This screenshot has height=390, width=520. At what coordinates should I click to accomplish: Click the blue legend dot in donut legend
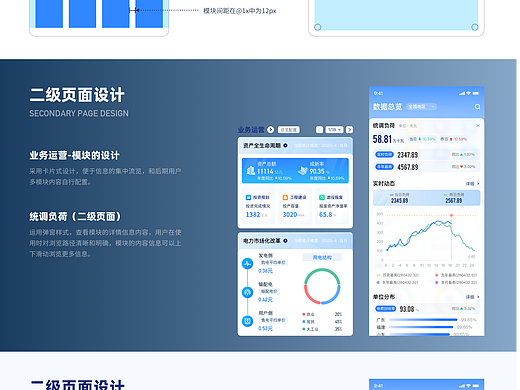pos(304,322)
